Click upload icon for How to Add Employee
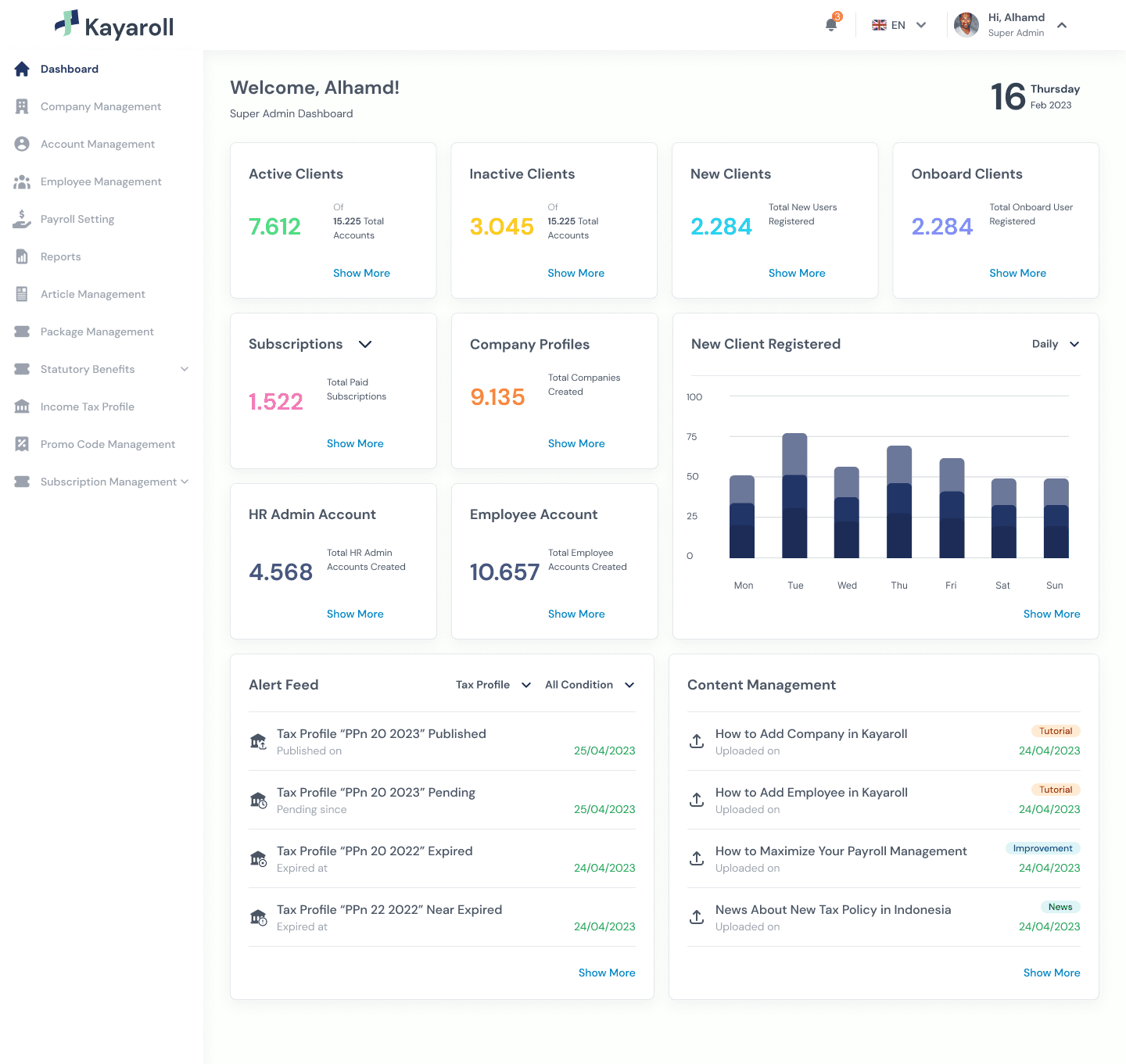Viewport: 1126px width, 1064px height. pyautogui.click(x=697, y=800)
